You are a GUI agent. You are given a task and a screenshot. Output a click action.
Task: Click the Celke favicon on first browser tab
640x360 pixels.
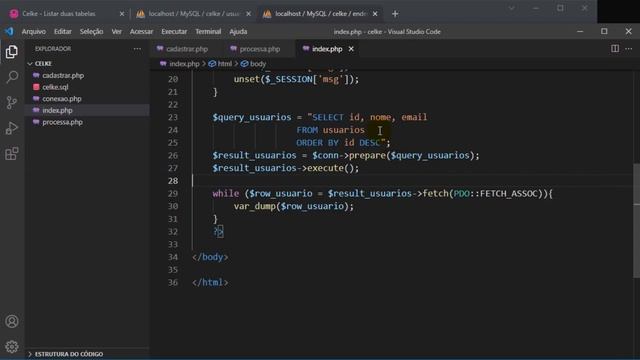point(14,14)
